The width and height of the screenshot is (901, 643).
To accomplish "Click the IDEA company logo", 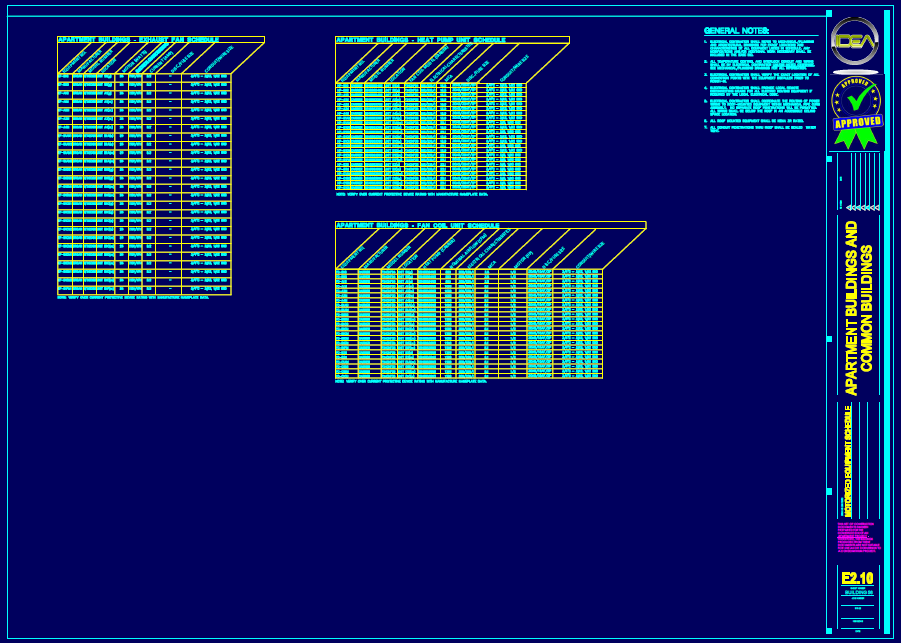I will [x=855, y=40].
